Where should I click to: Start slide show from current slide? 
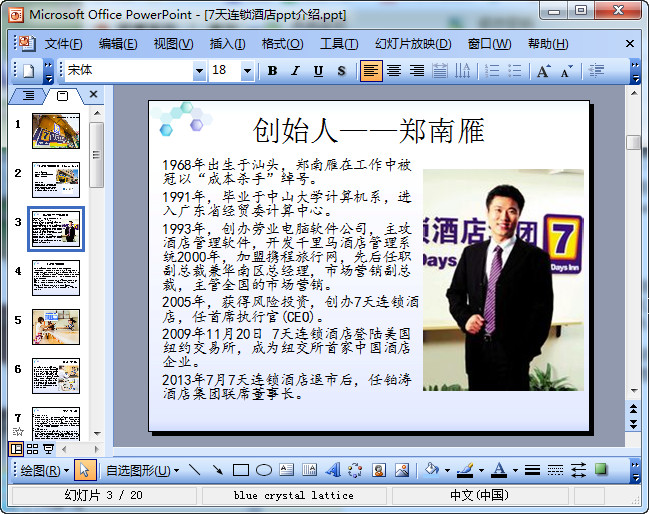[x=49, y=449]
